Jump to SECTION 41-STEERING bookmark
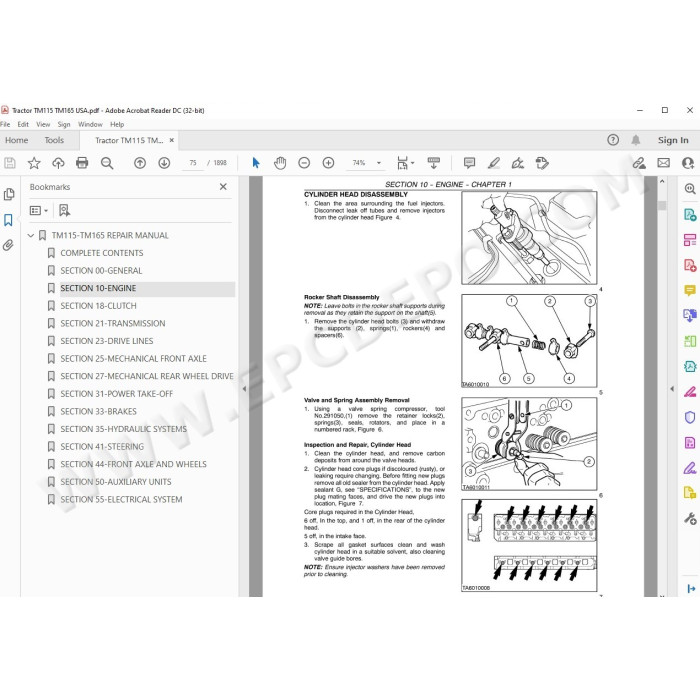 [102, 446]
